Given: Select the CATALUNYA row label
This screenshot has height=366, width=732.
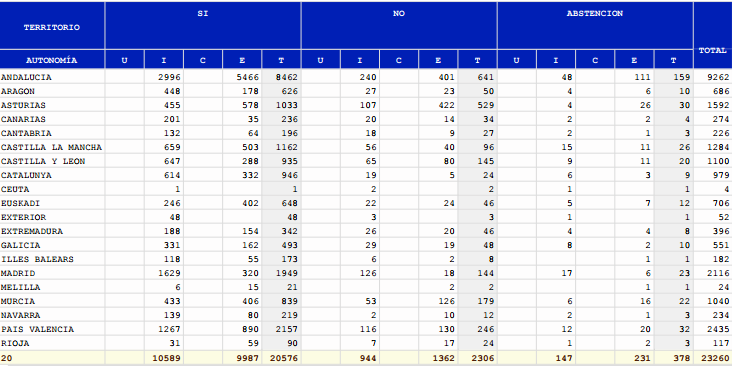Looking at the screenshot, I should tap(26, 175).
